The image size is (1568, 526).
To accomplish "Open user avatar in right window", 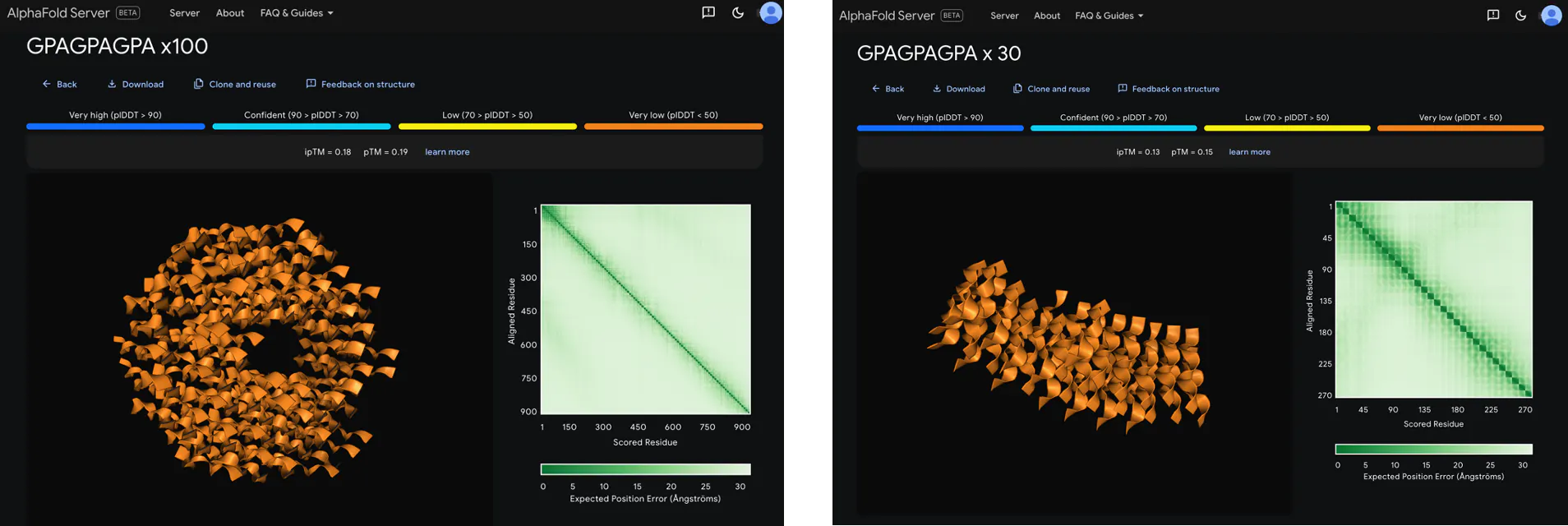I will click(1552, 15).
